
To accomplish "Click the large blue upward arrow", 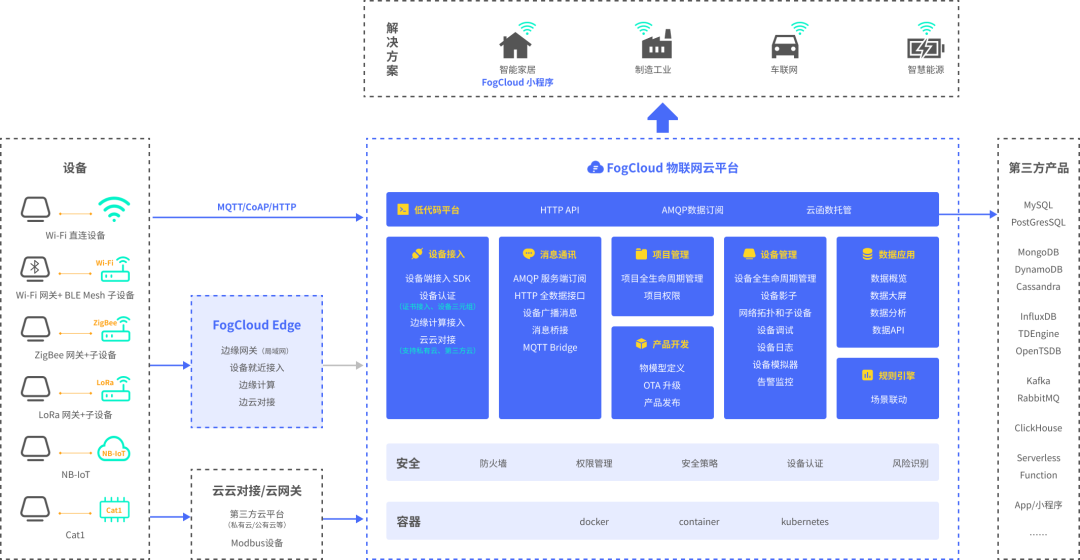I will 662,117.
